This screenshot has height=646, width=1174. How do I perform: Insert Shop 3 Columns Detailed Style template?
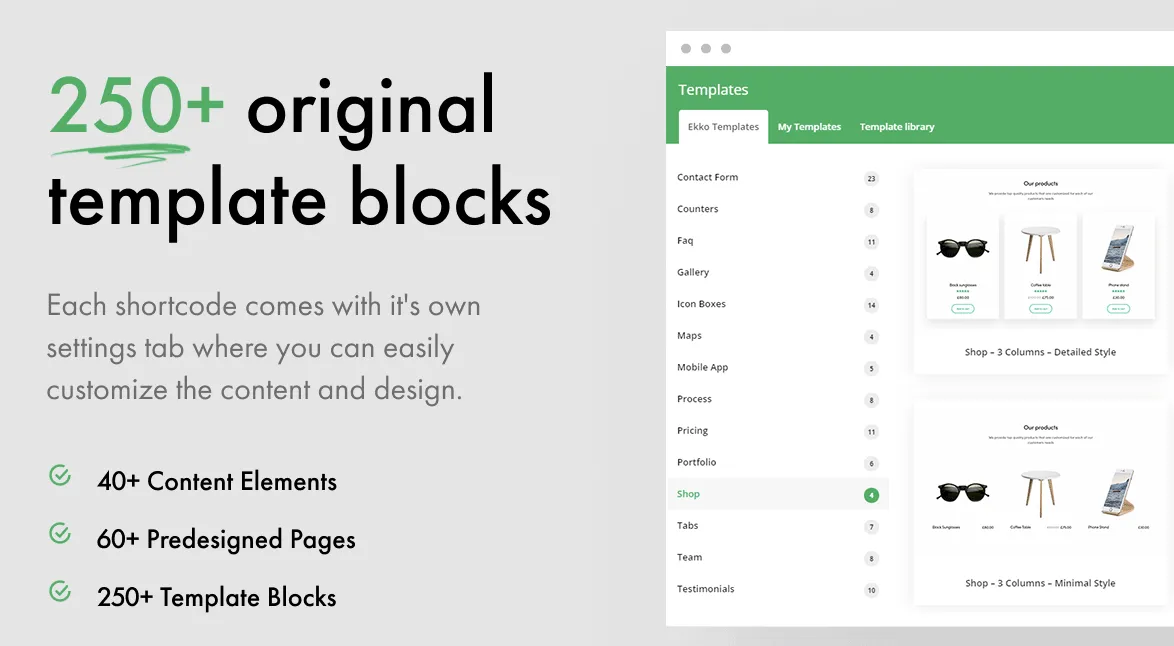click(1041, 273)
